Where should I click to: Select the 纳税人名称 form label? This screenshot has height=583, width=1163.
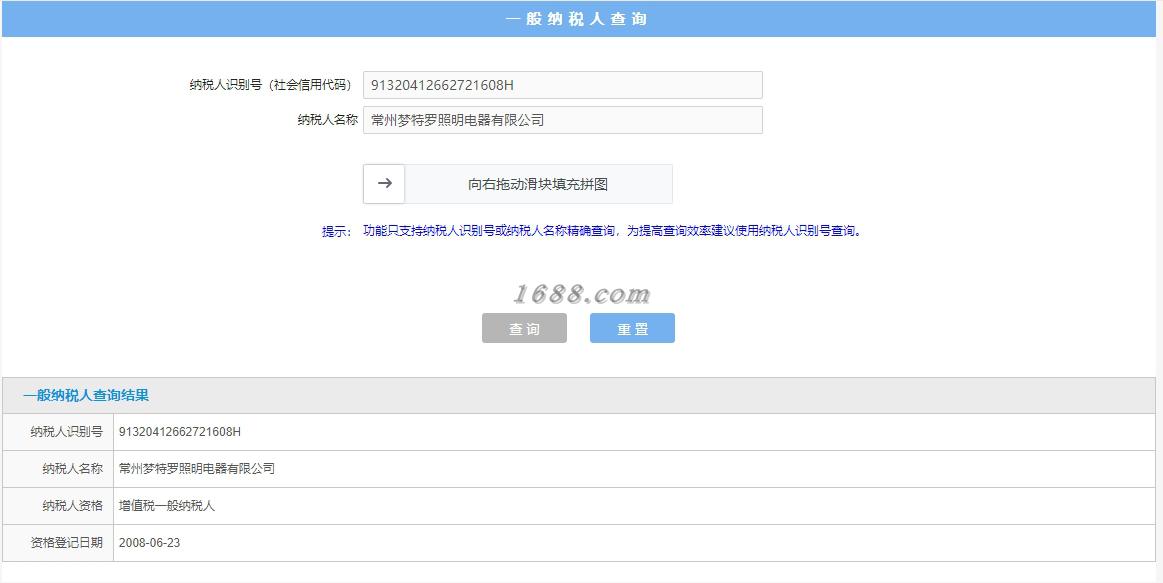pyautogui.click(x=327, y=120)
